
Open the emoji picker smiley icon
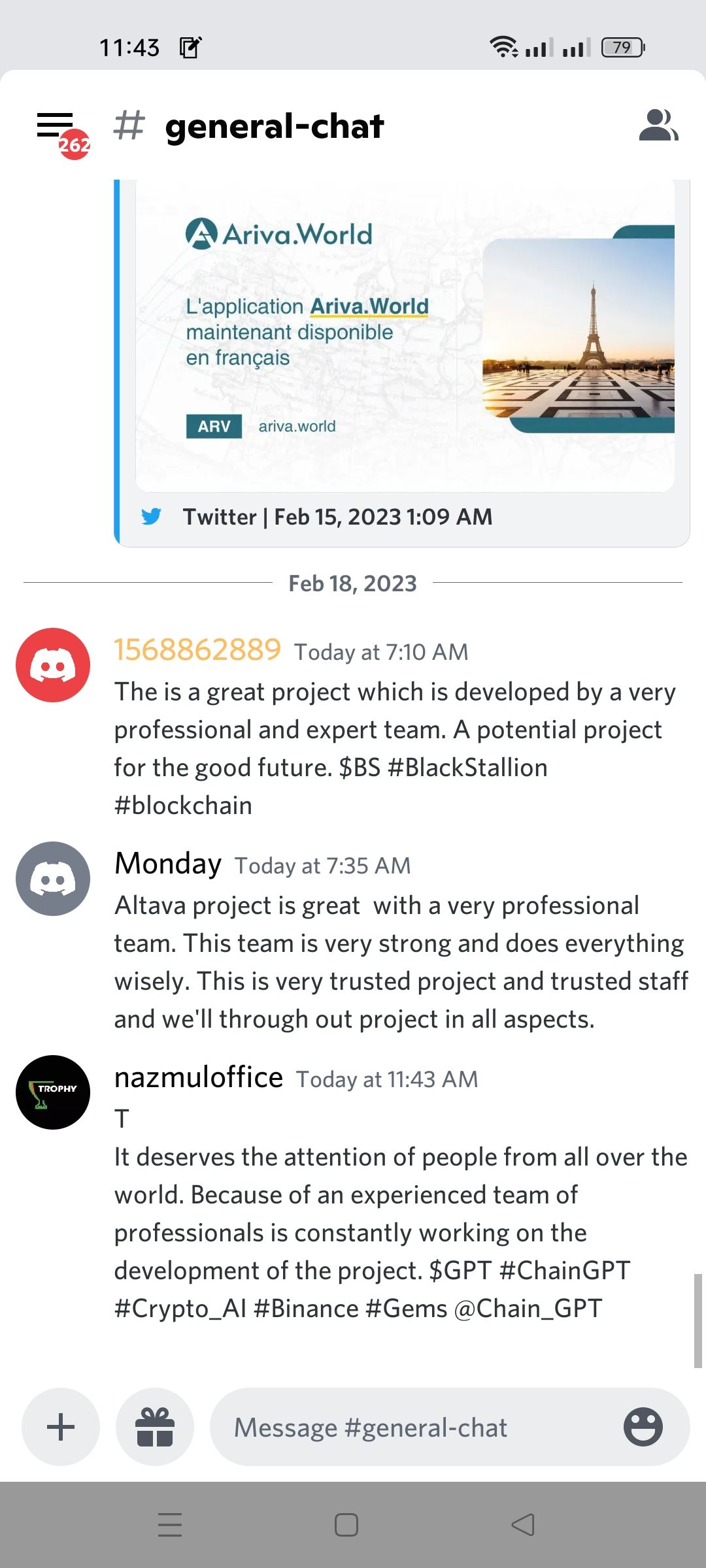(643, 1427)
